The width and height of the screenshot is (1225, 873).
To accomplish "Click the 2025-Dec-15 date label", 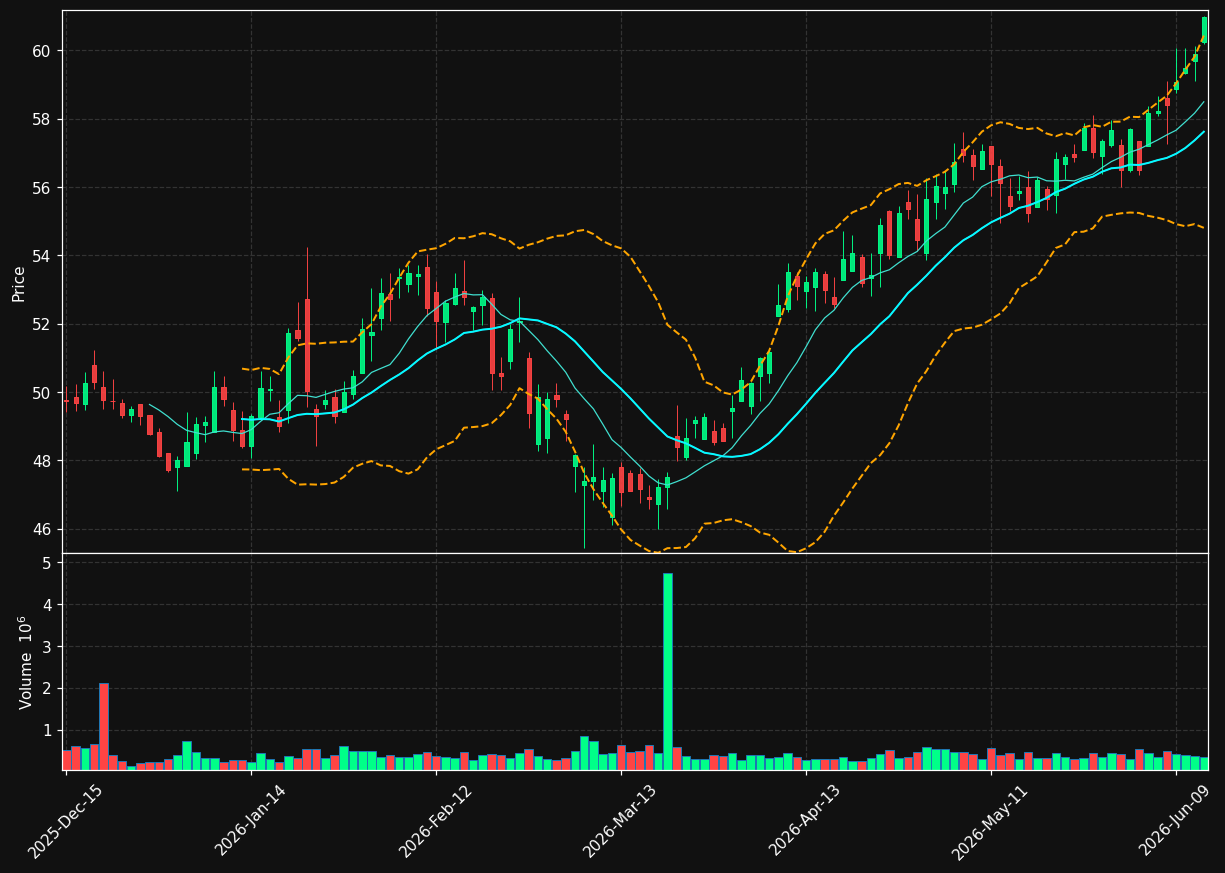I will [x=66, y=822].
